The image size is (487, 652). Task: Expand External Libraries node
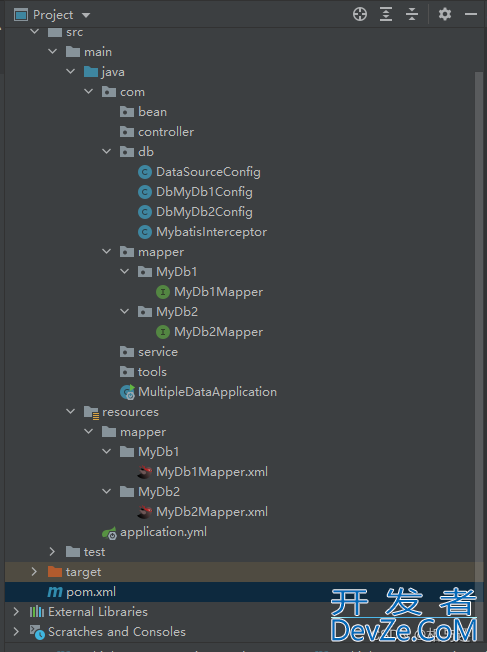click(x=16, y=612)
